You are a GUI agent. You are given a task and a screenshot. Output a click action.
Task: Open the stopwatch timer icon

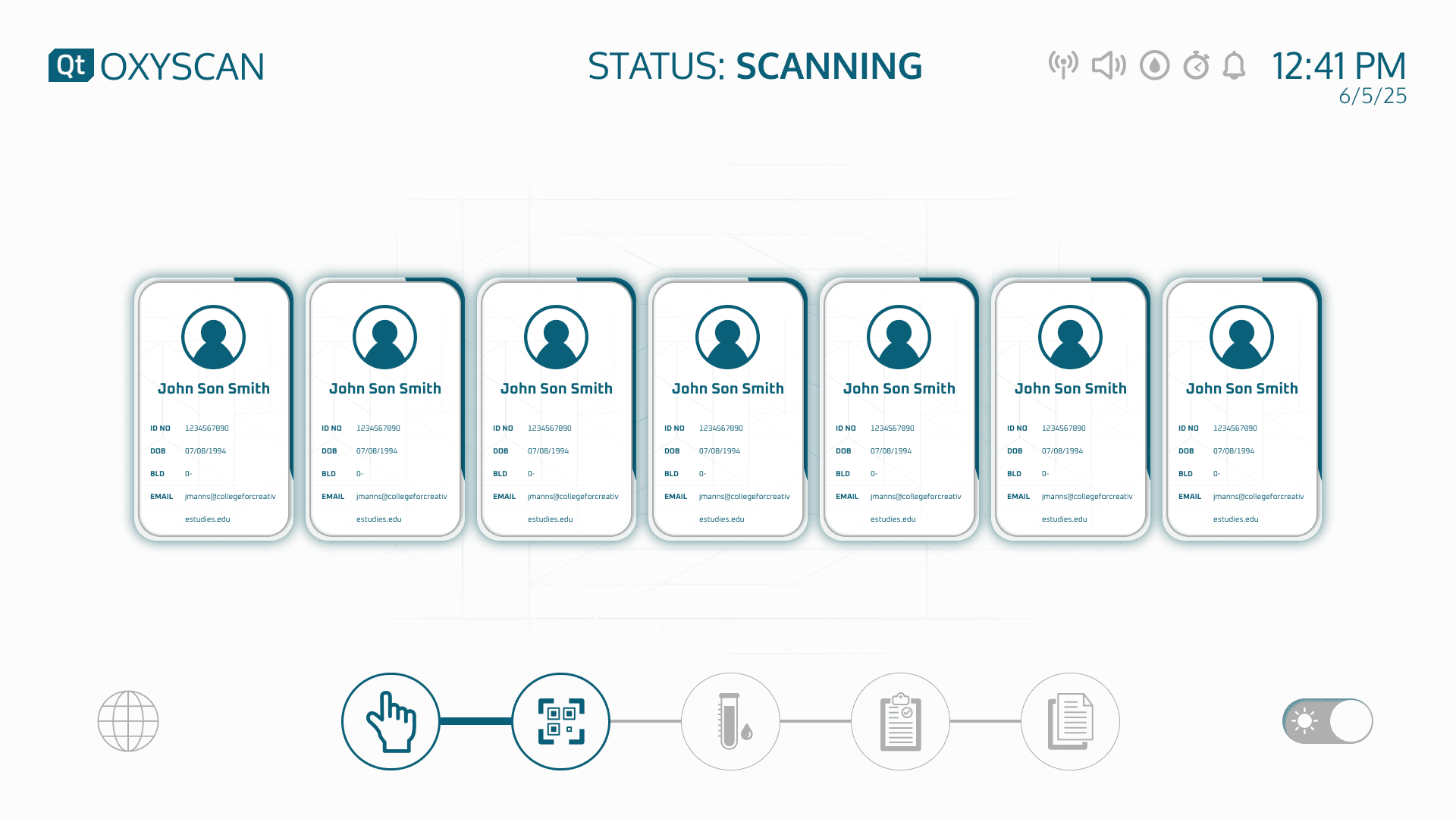click(1196, 65)
